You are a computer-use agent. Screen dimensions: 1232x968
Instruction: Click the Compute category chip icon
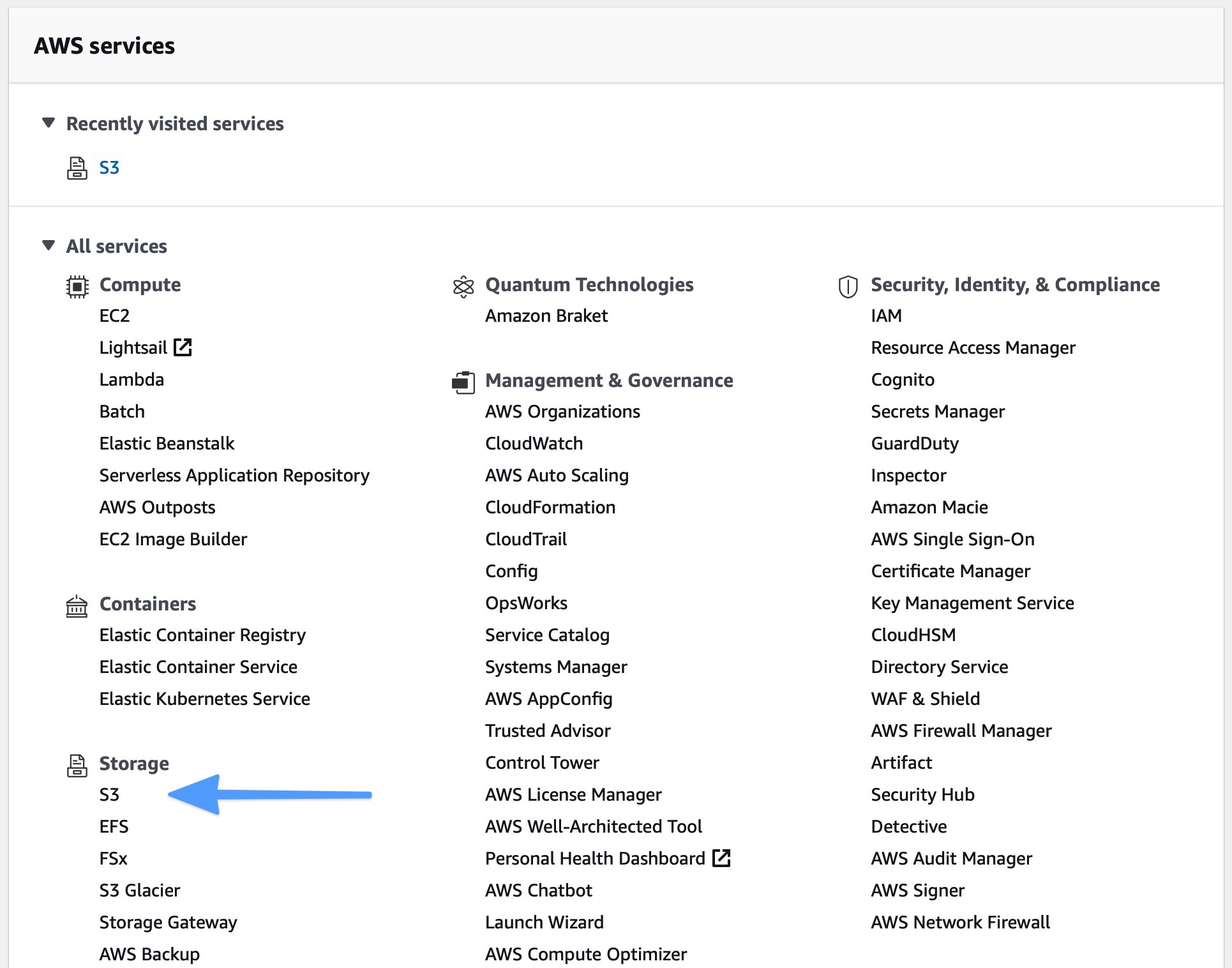point(77,286)
